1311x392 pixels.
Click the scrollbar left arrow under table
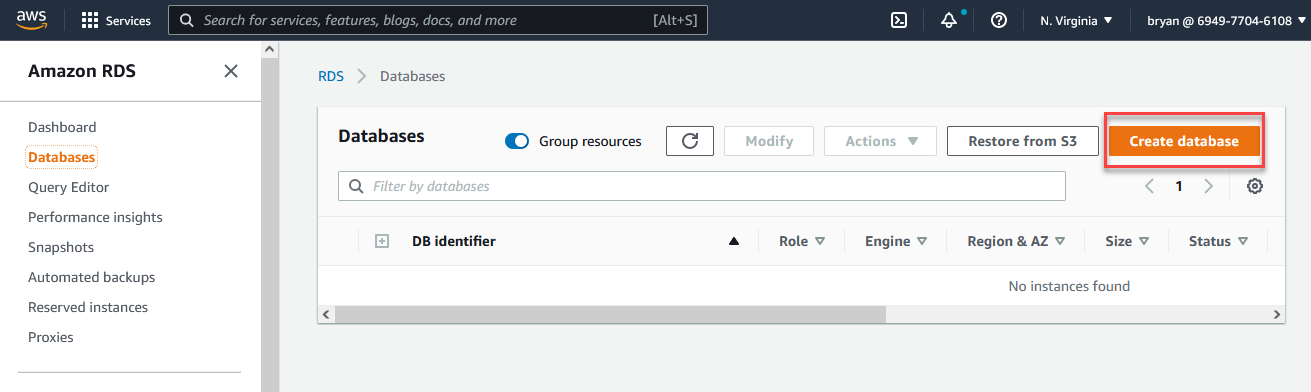(x=325, y=314)
